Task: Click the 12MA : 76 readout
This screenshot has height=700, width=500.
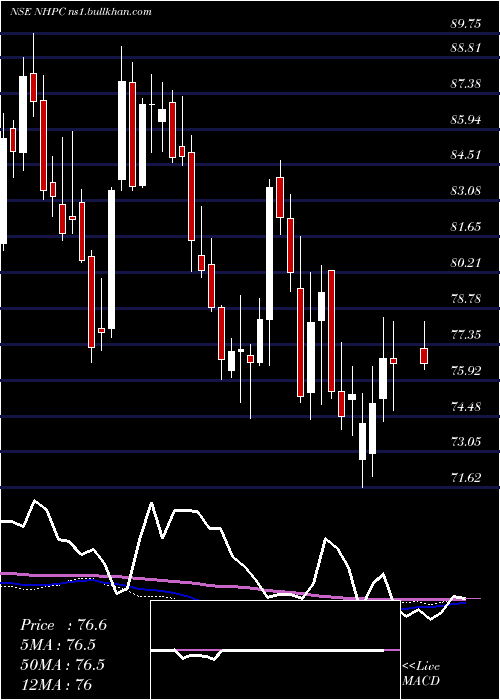Action: tap(56, 684)
